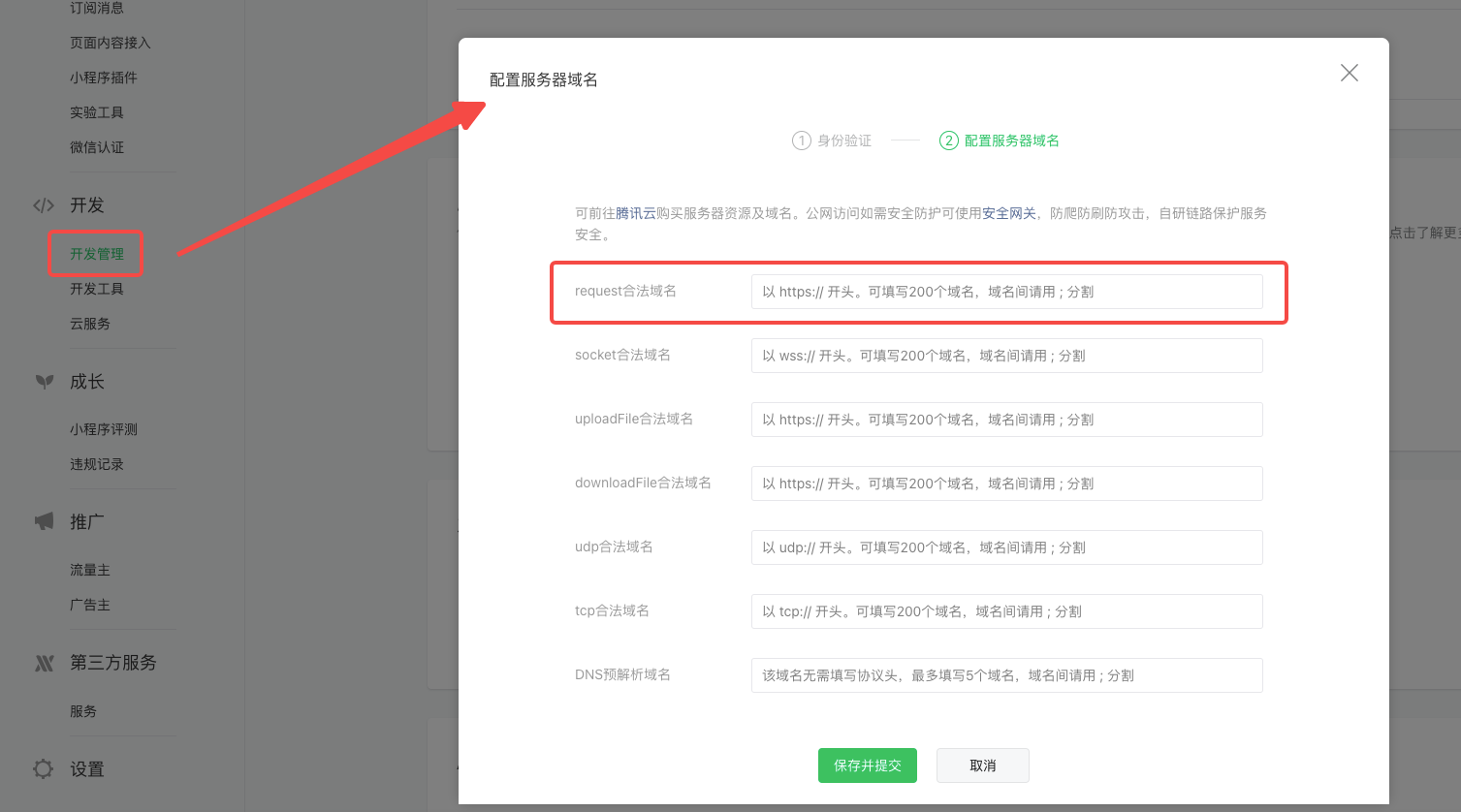Click step 1 身份验证 circle indicator
Image resolution: width=1461 pixels, height=812 pixels.
[802, 141]
